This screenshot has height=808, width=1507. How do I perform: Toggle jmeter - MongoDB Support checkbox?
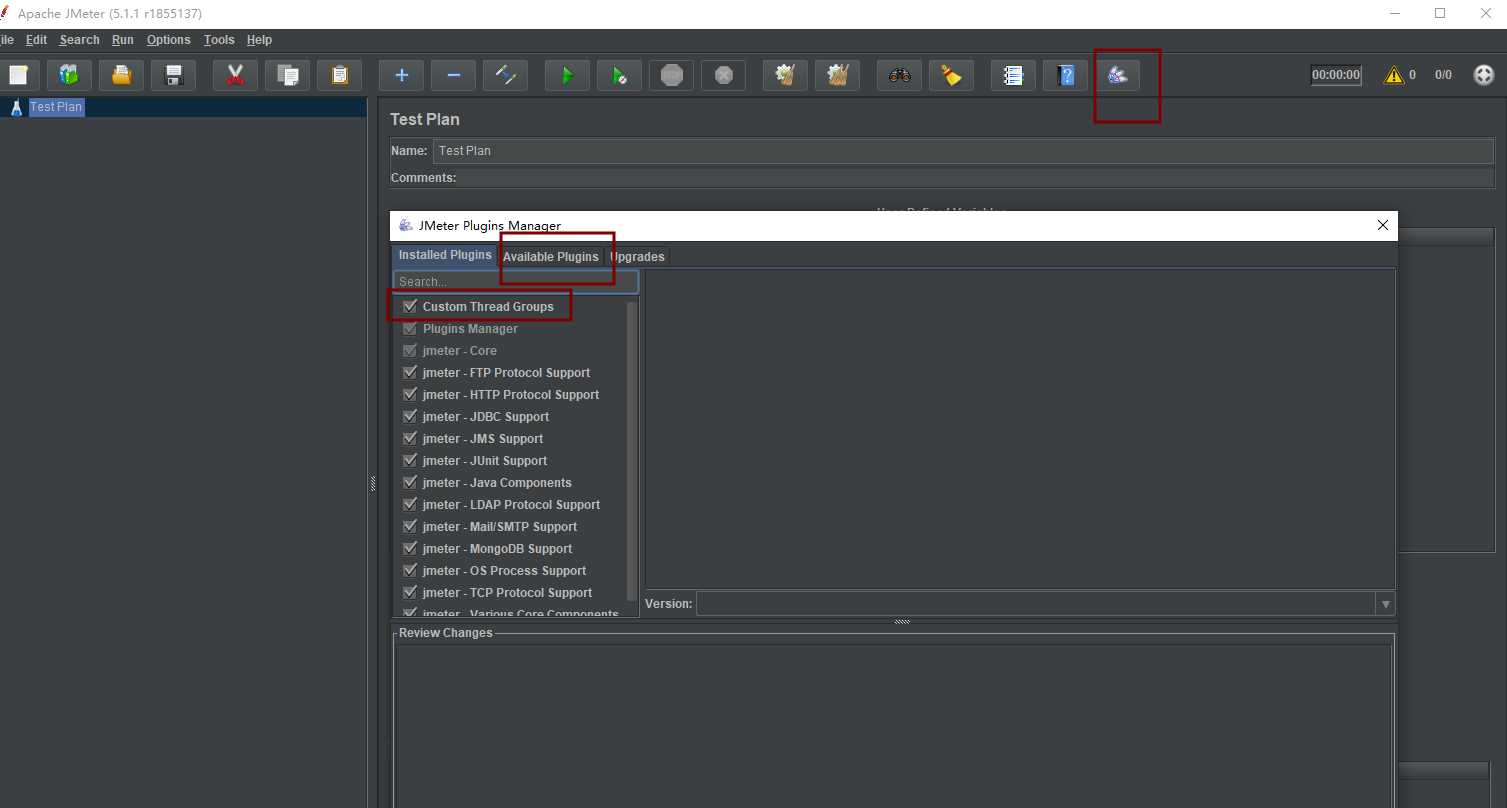pos(410,548)
